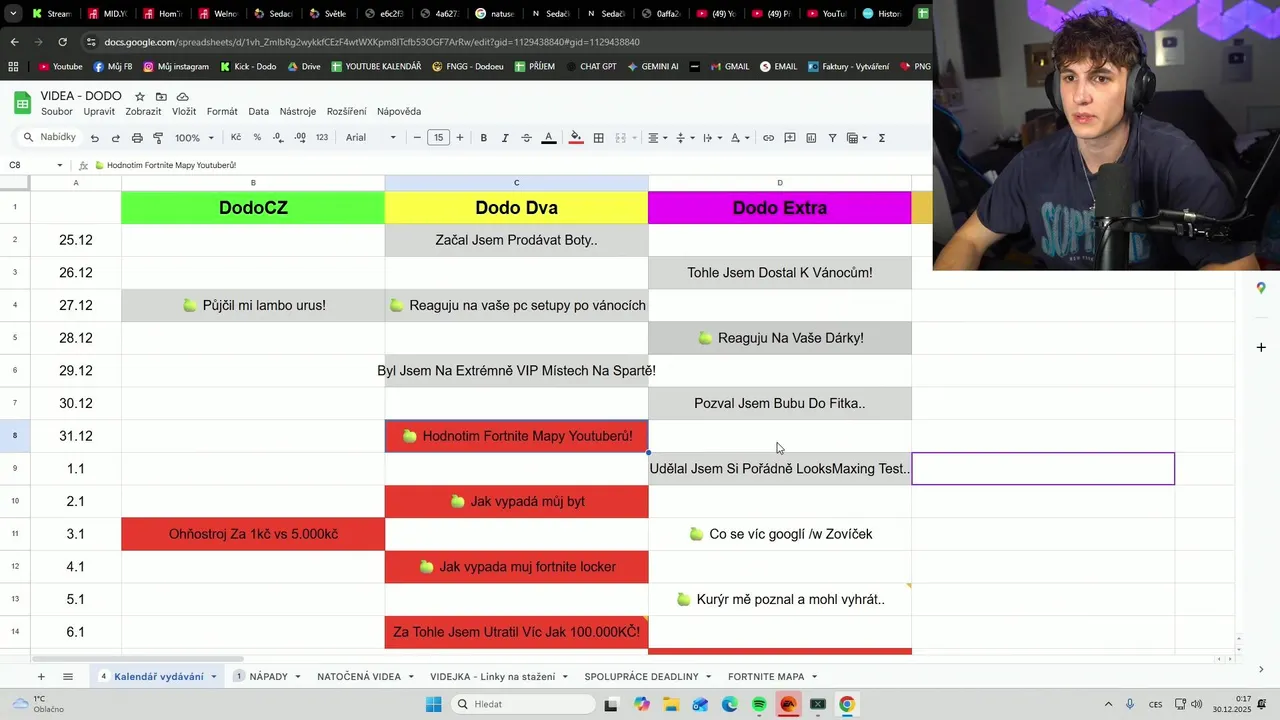Open Windows Start menu
Image resolution: width=1280 pixels, height=720 pixels.
pyautogui.click(x=433, y=704)
